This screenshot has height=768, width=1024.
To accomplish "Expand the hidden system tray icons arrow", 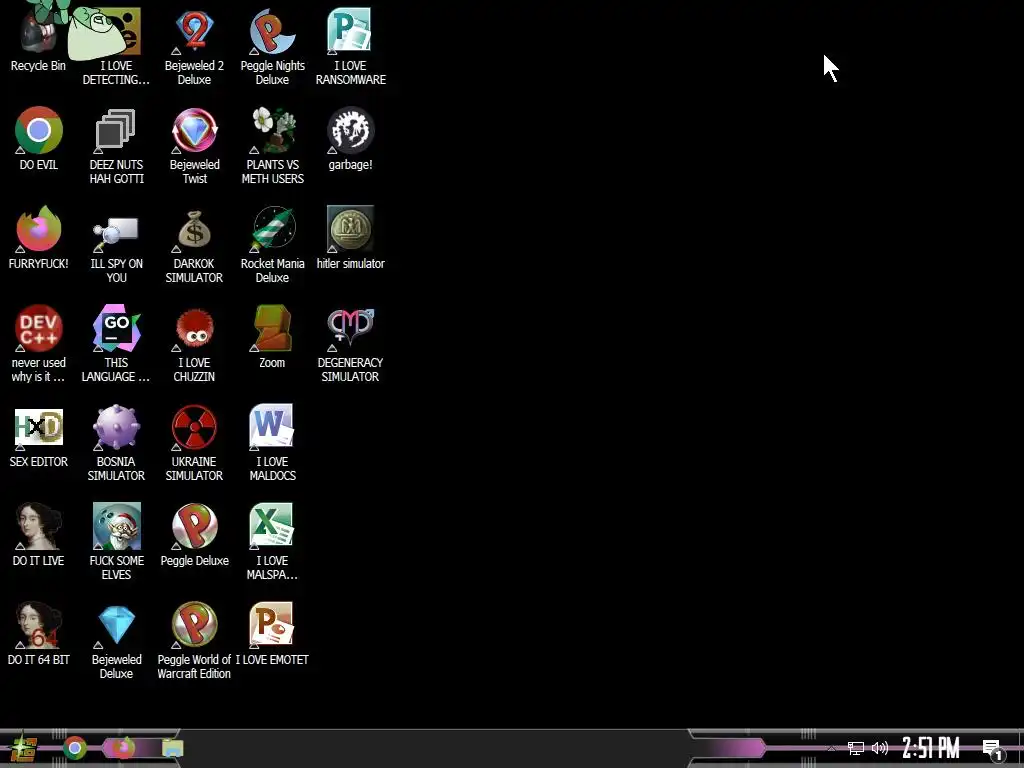I will coord(831,748).
